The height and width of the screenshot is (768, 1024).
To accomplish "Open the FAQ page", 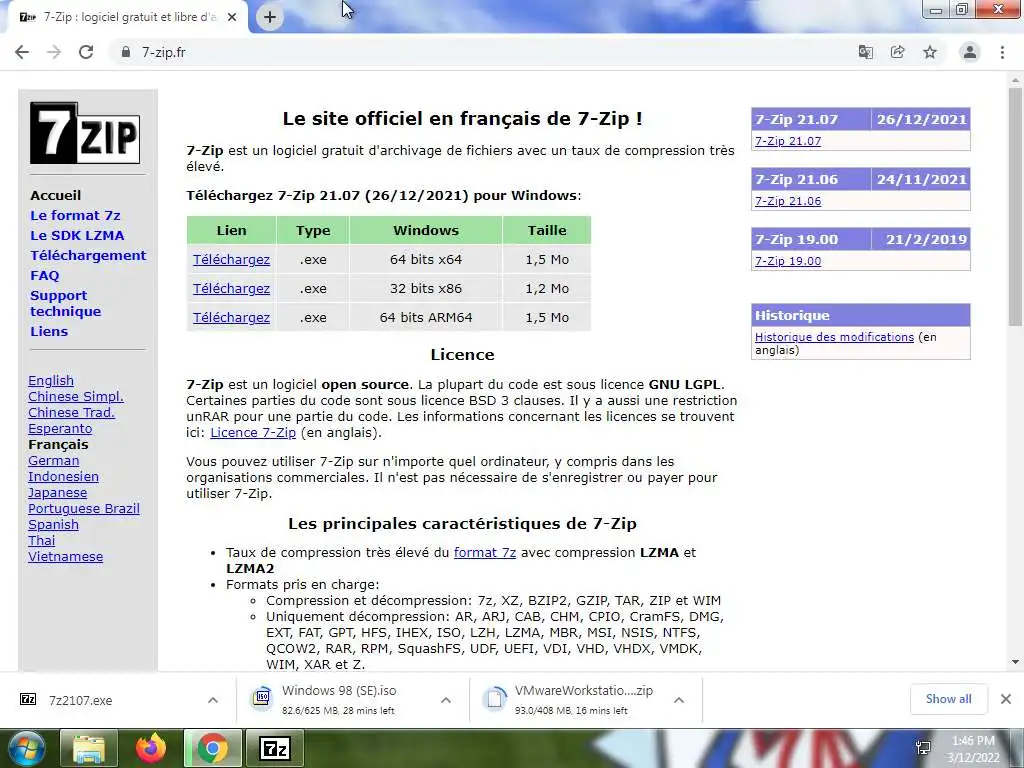I will coord(44,276).
